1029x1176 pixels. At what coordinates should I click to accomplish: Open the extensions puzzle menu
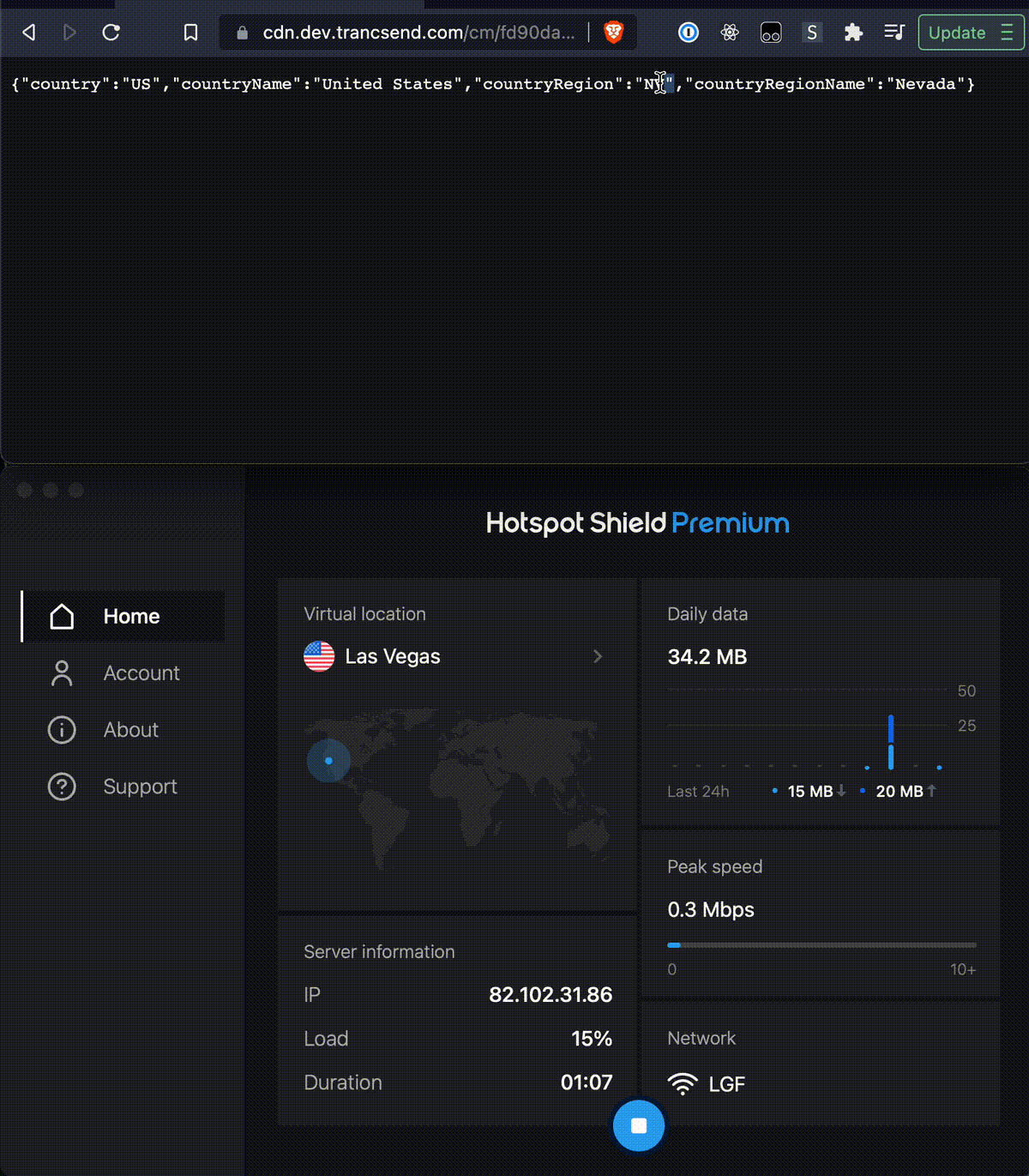[x=852, y=33]
